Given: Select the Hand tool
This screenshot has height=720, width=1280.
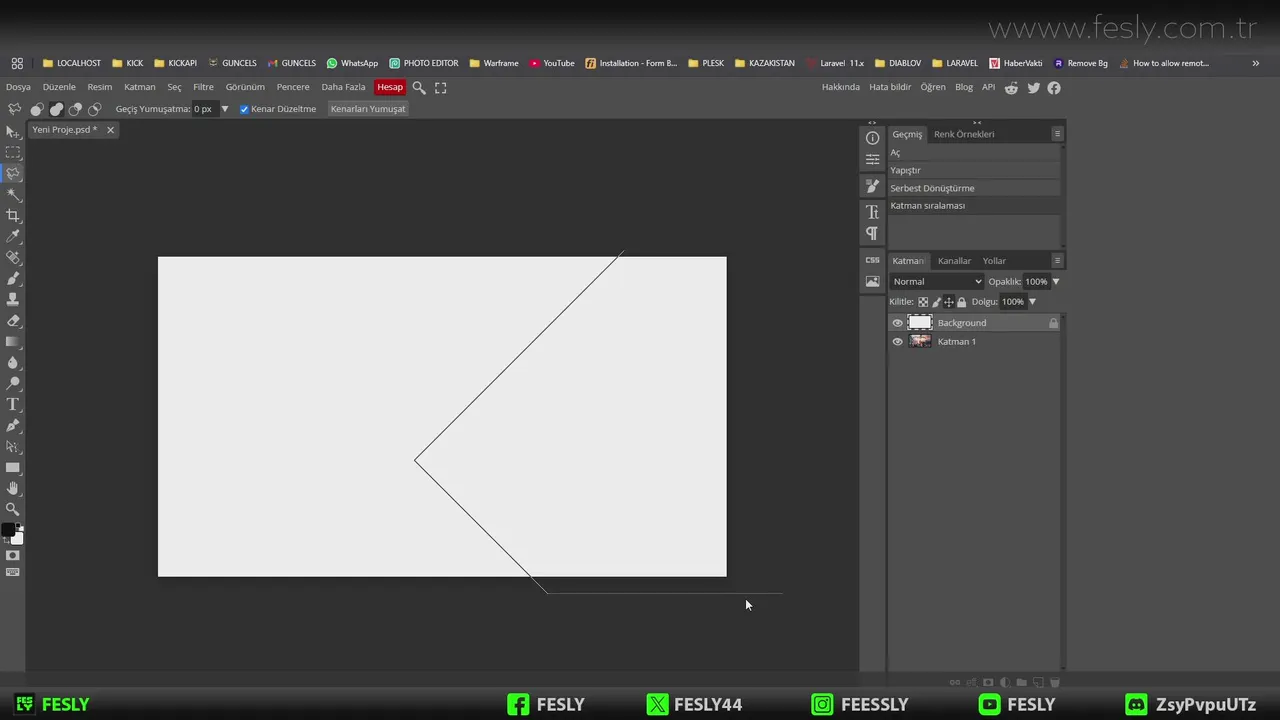Looking at the screenshot, I should click(x=13, y=489).
